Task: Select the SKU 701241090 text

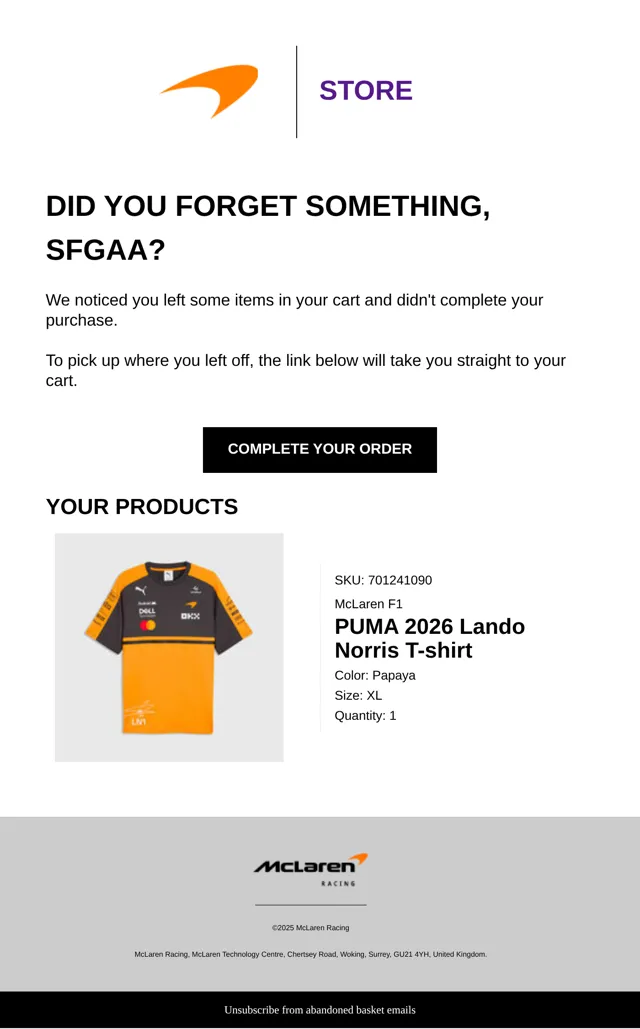Action: (383, 580)
